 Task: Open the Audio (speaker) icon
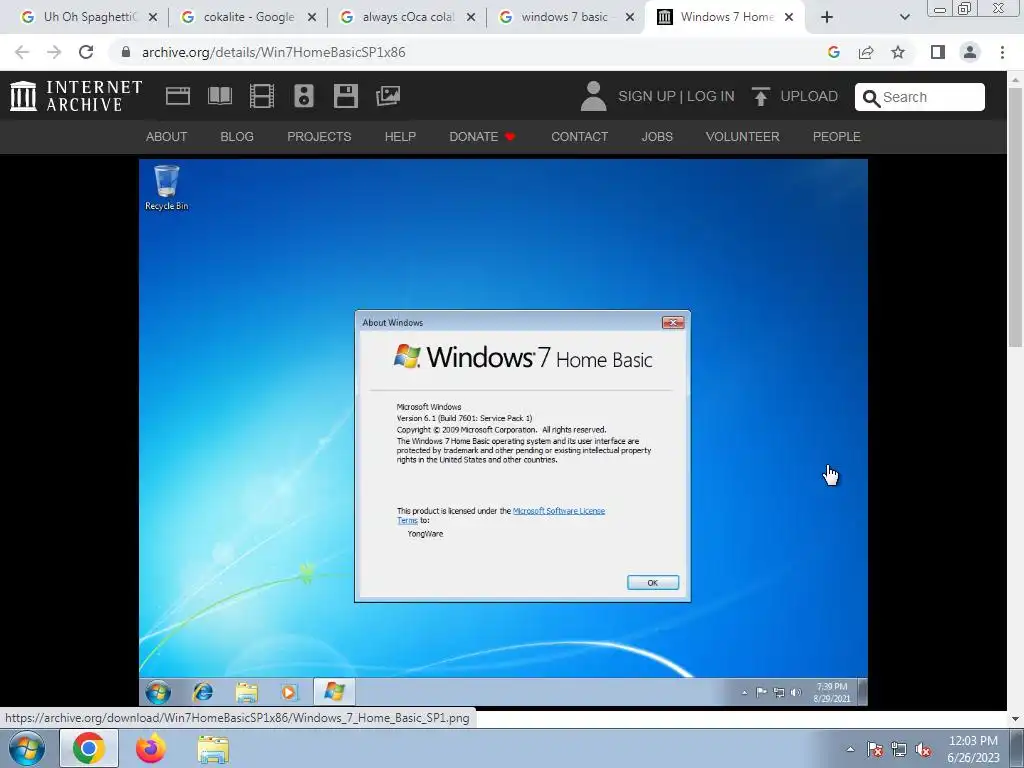coord(304,96)
